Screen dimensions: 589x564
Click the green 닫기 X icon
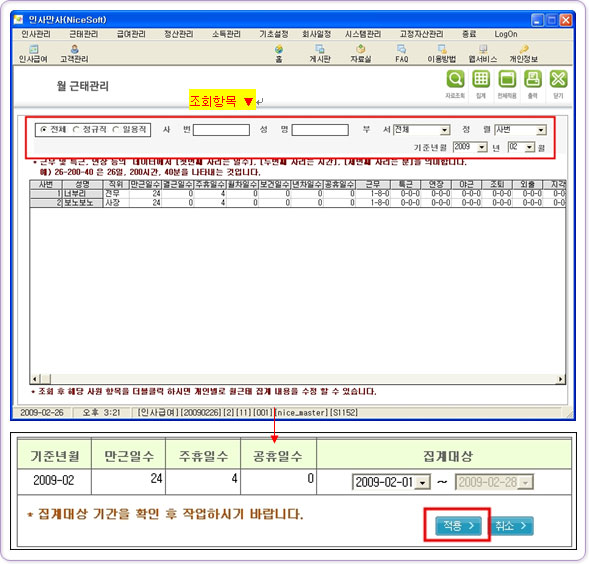[x=559, y=80]
